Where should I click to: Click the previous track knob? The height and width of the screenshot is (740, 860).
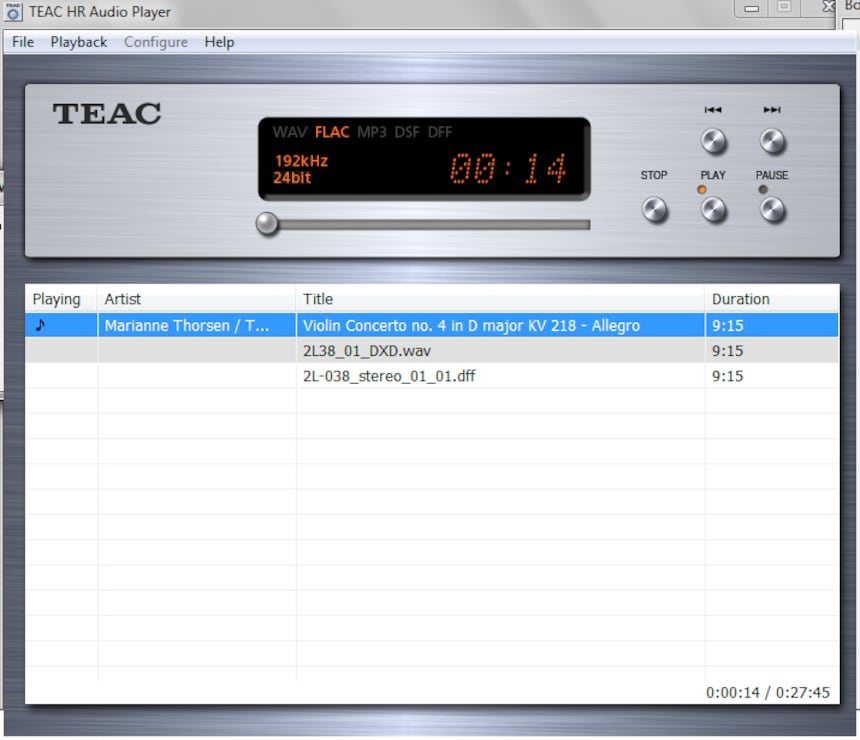click(713, 142)
